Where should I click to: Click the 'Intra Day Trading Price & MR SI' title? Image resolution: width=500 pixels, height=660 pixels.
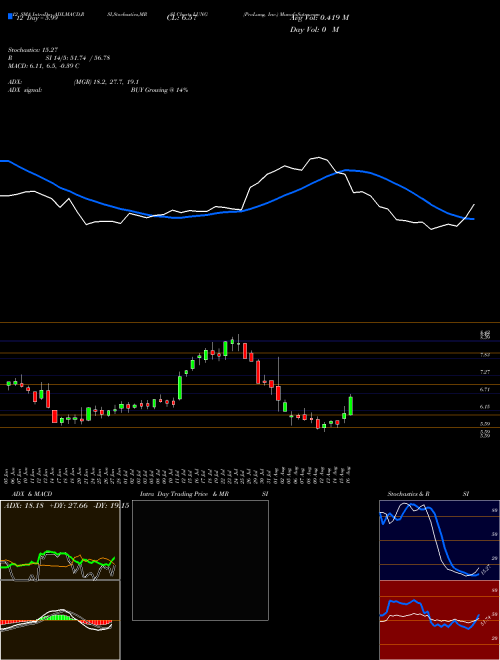[x=205, y=494]
